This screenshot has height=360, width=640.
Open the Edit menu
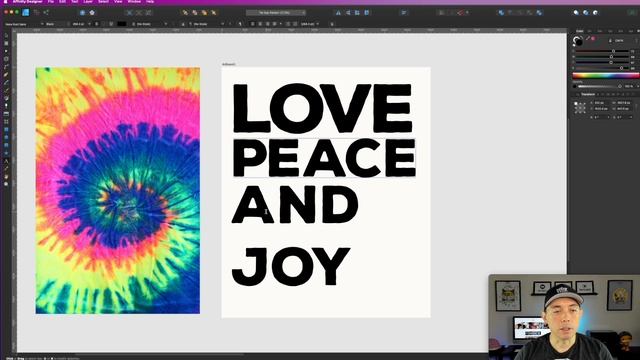tap(62, 2)
